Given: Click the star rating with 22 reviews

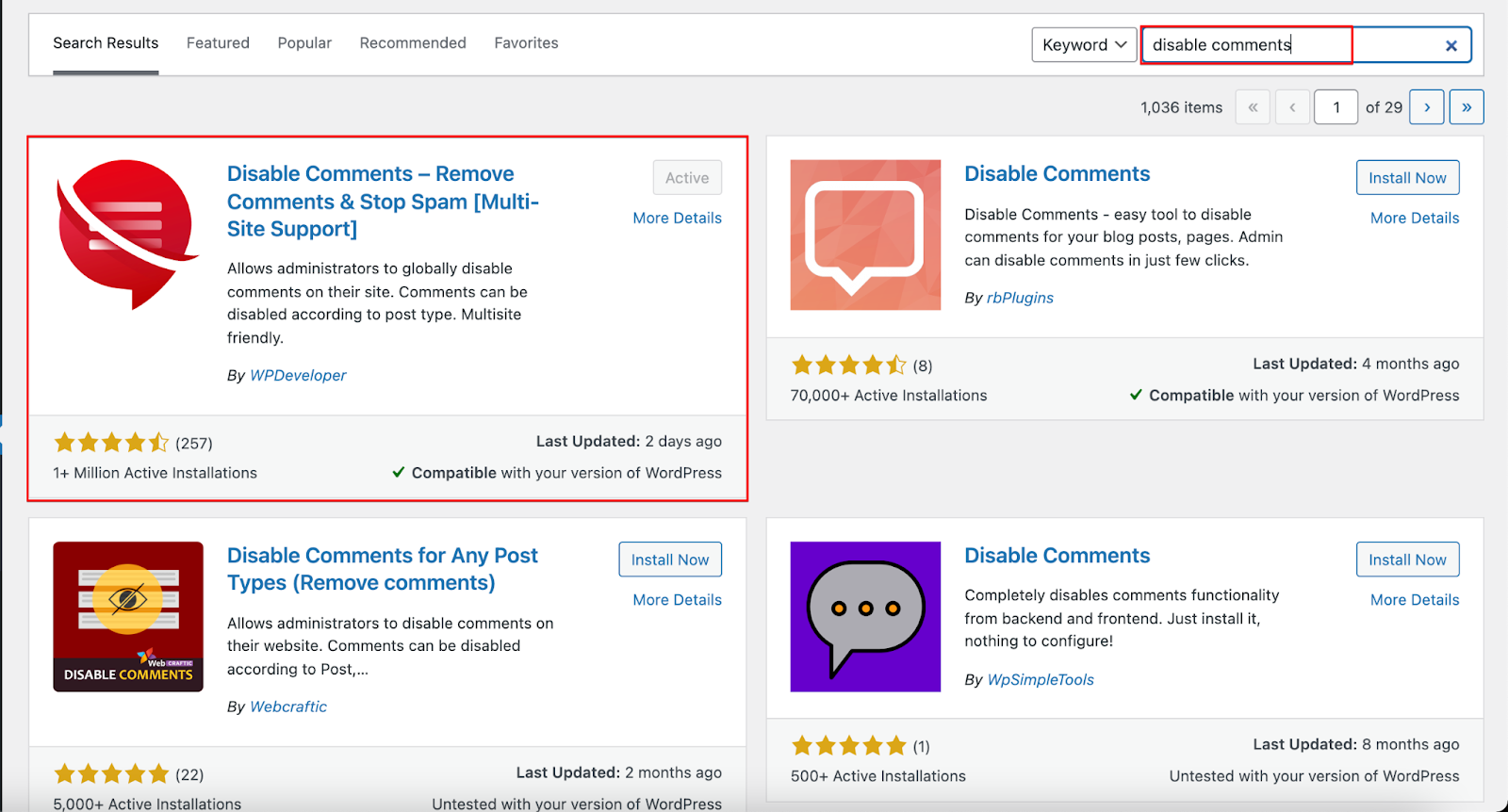Looking at the screenshot, I should coord(111,774).
